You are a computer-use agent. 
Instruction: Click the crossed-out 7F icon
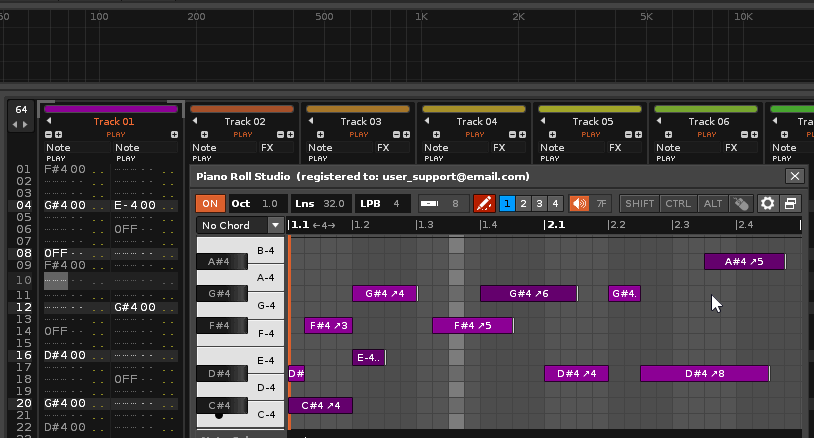coord(601,203)
